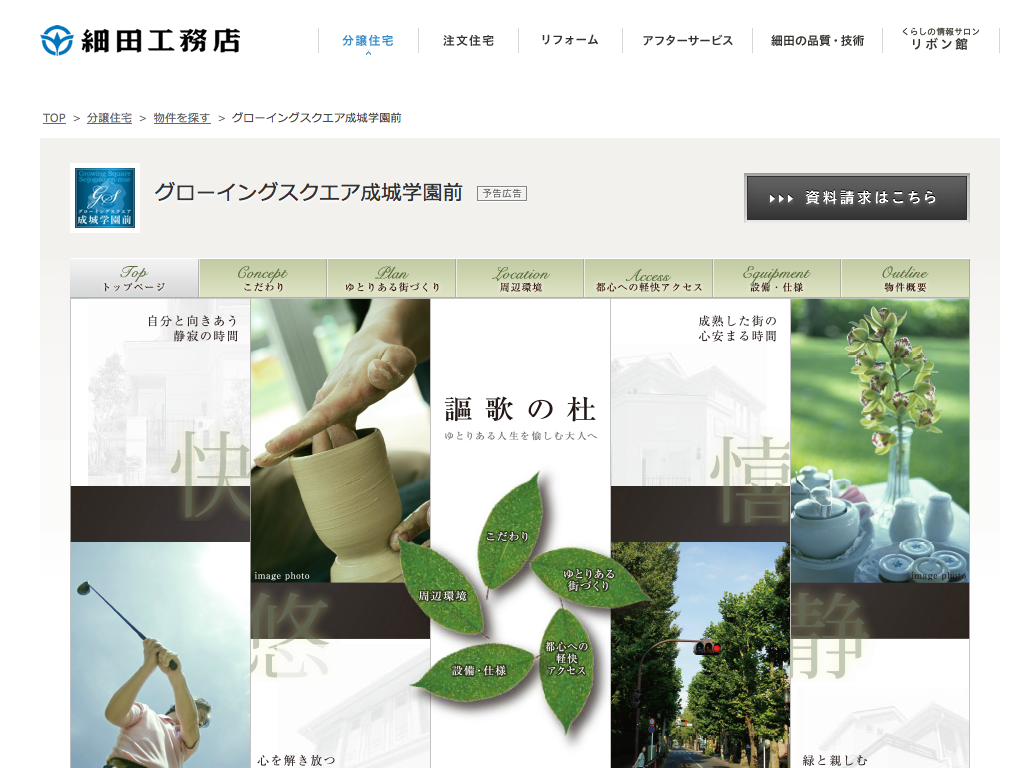Click the pottery hands image photo
1028x768 pixels.
[340, 440]
